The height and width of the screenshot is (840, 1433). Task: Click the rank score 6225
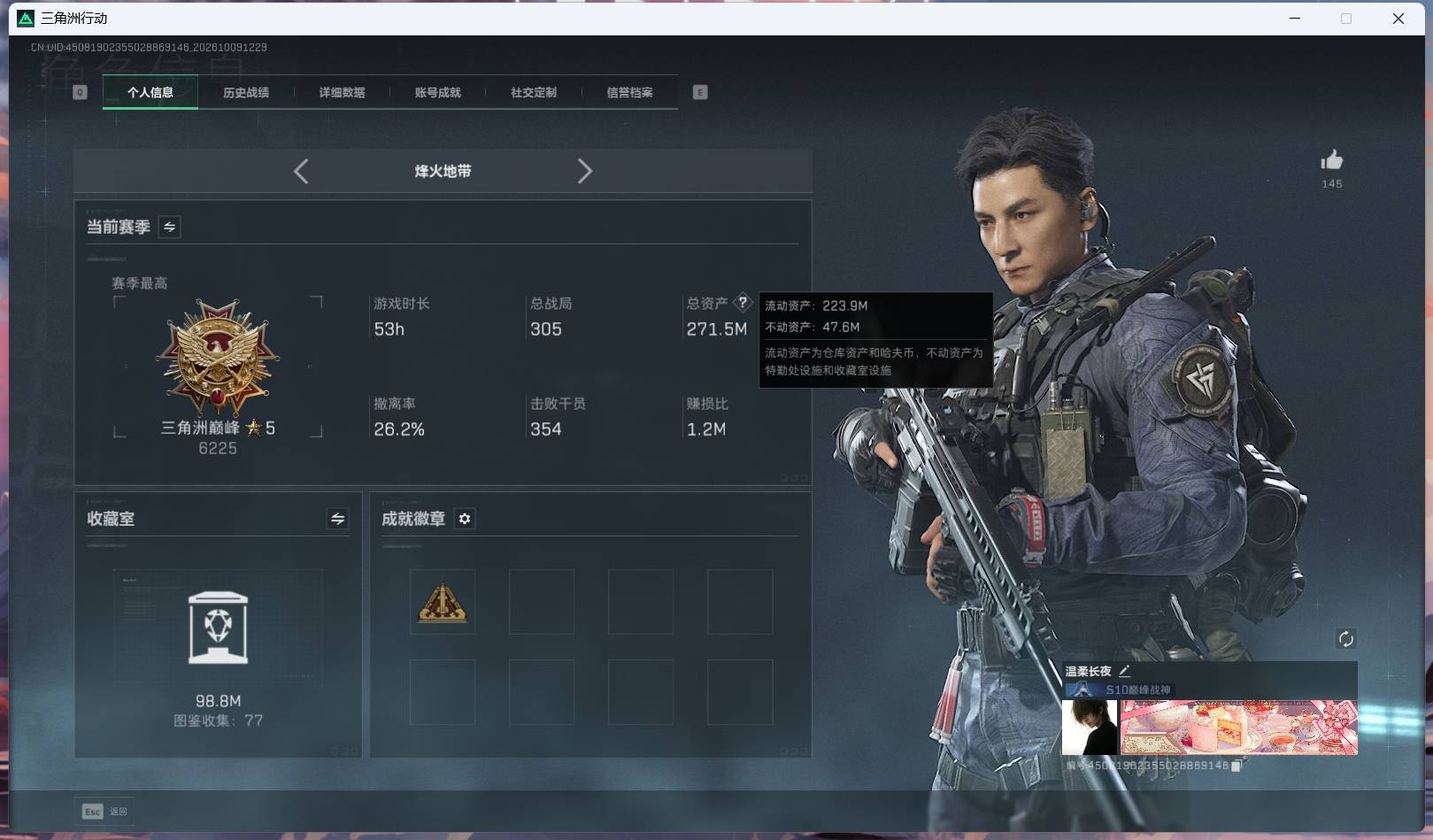click(218, 449)
